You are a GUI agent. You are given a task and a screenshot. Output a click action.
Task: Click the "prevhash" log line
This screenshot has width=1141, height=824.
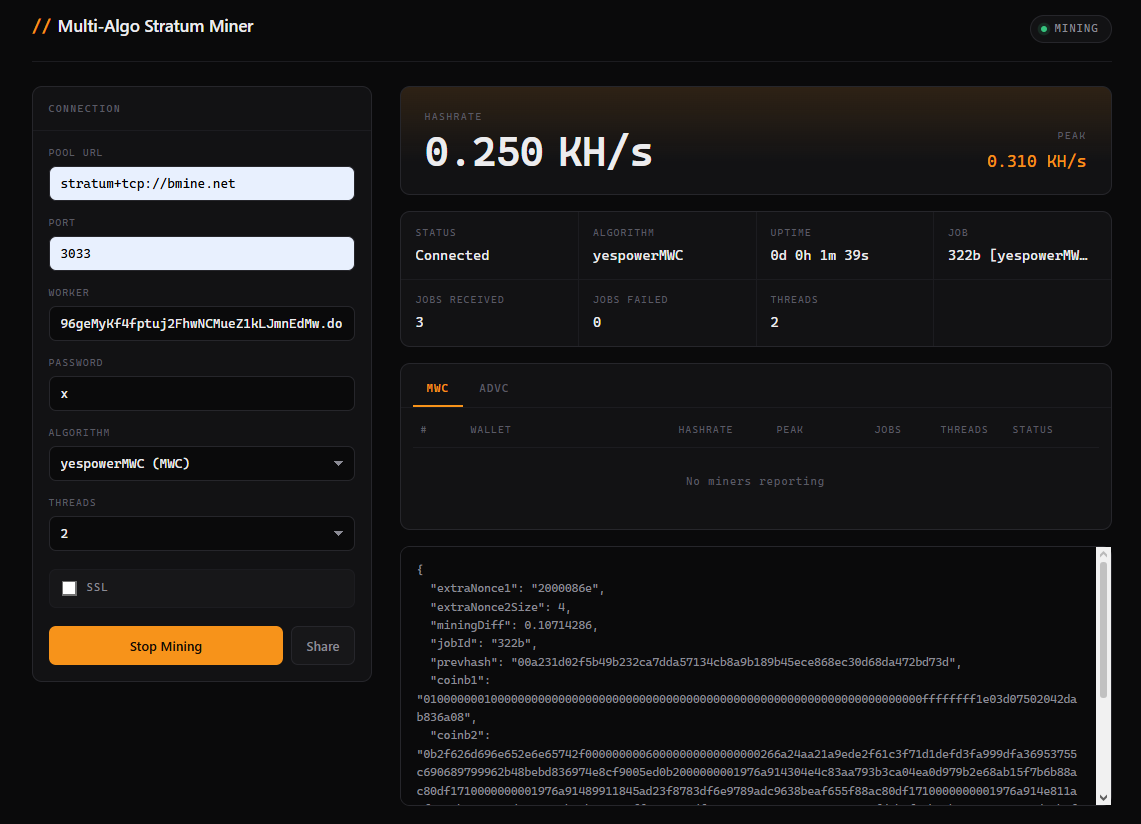696,662
